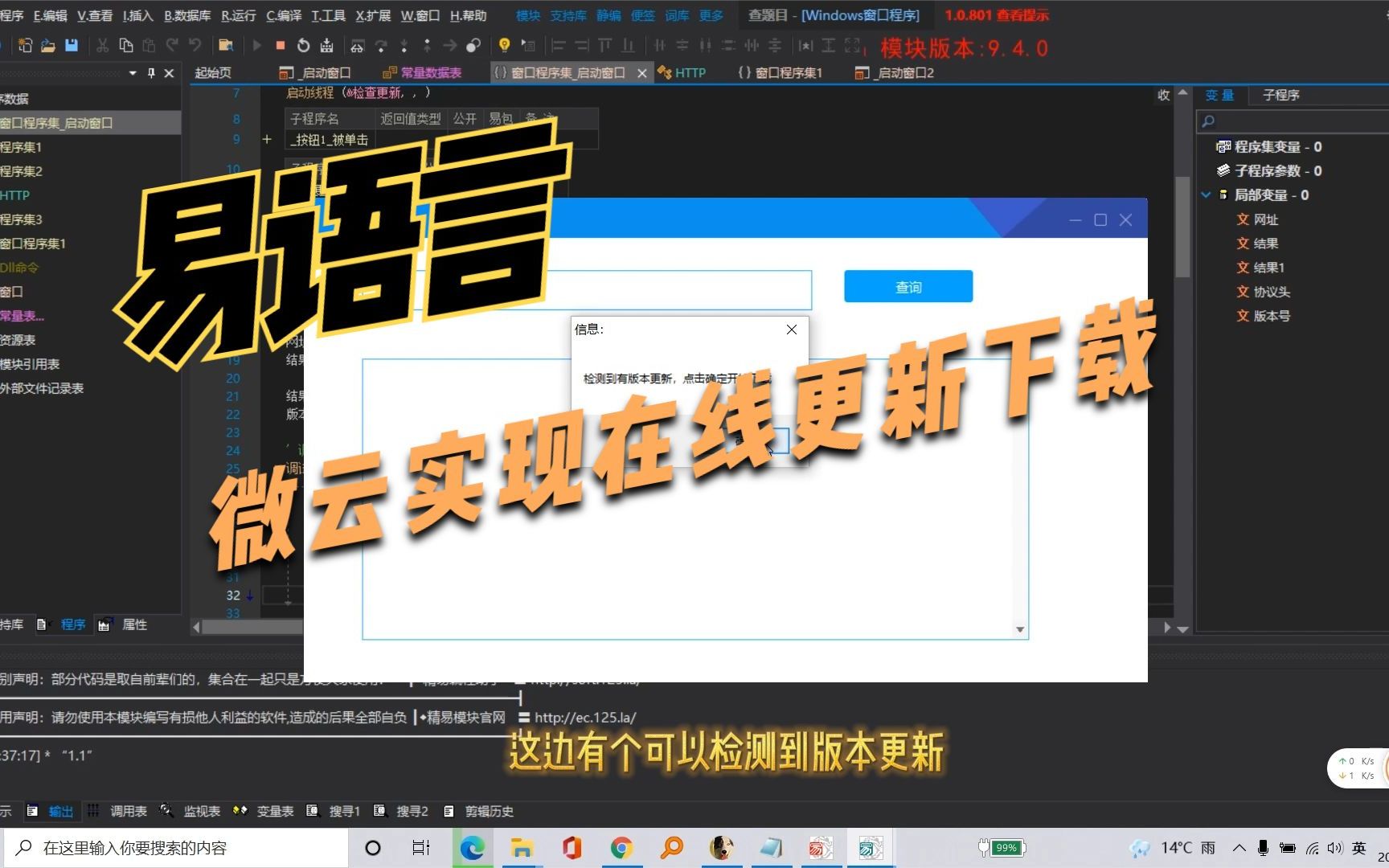1389x868 pixels.
Task: Click the Restart circular-arrow icon
Action: (x=303, y=46)
